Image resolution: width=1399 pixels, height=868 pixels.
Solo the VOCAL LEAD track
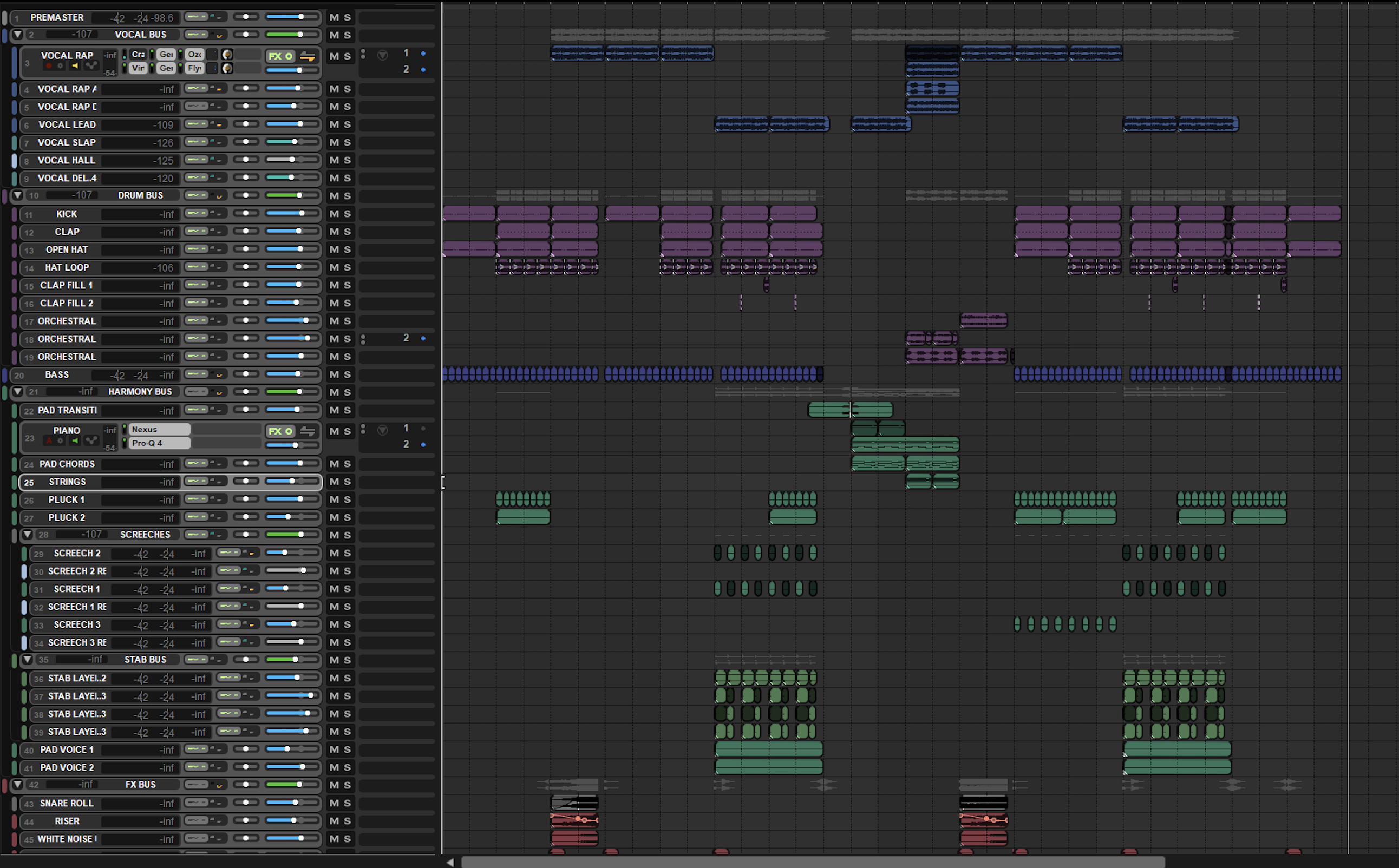coord(348,124)
